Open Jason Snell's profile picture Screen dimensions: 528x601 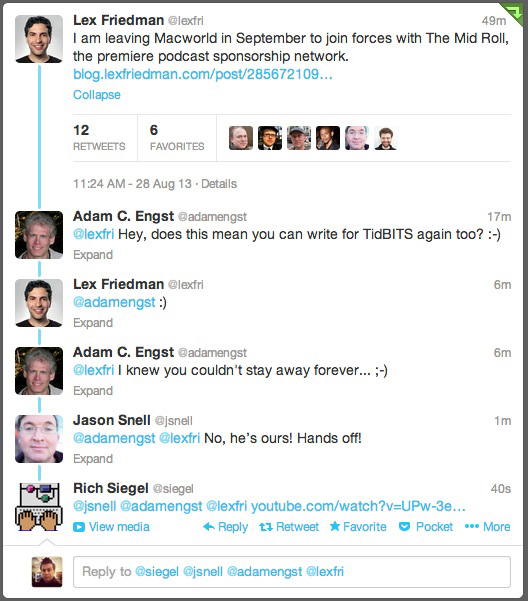pos(39,439)
